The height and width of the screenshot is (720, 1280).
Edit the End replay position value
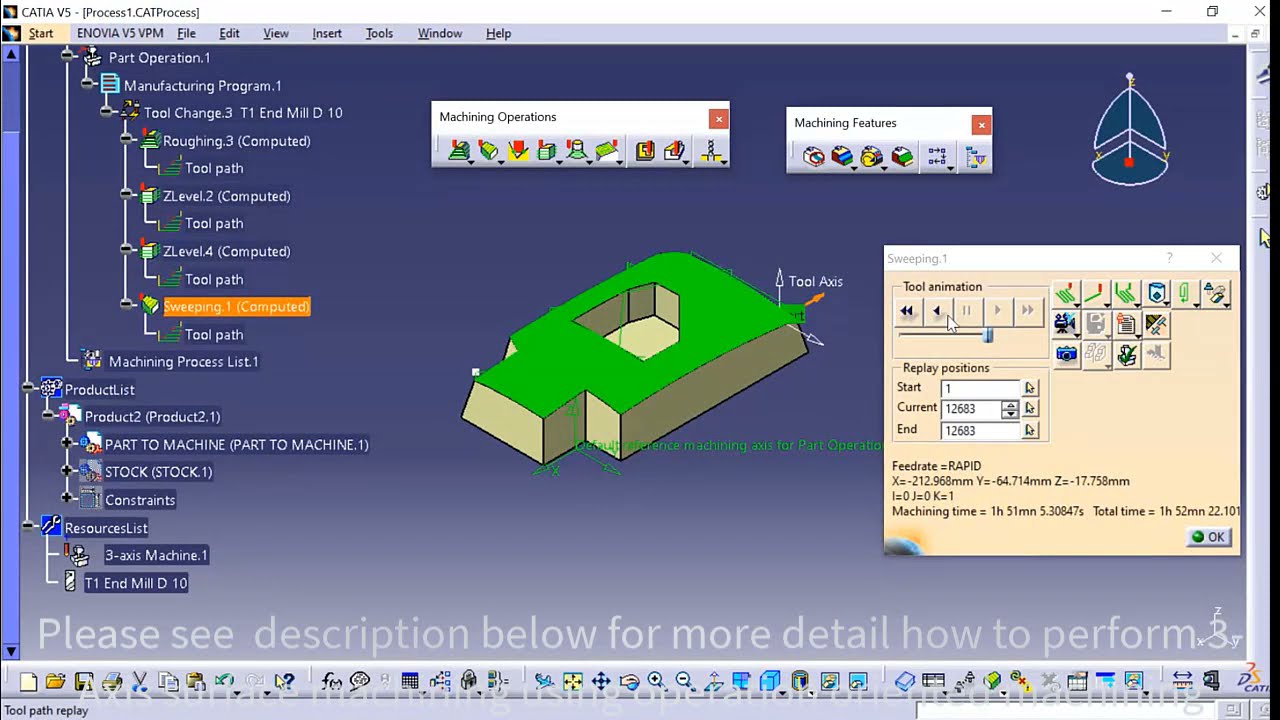coord(981,431)
